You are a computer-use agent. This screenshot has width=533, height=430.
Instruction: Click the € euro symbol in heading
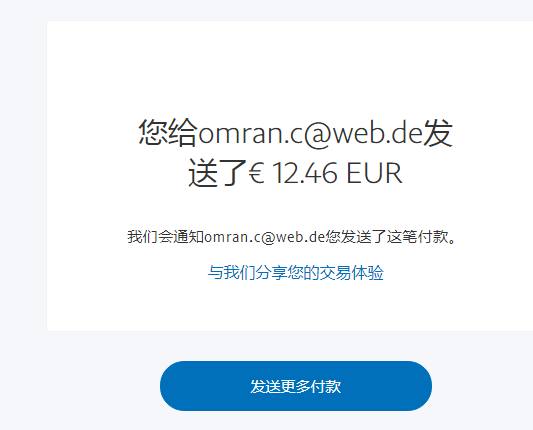(x=256, y=173)
